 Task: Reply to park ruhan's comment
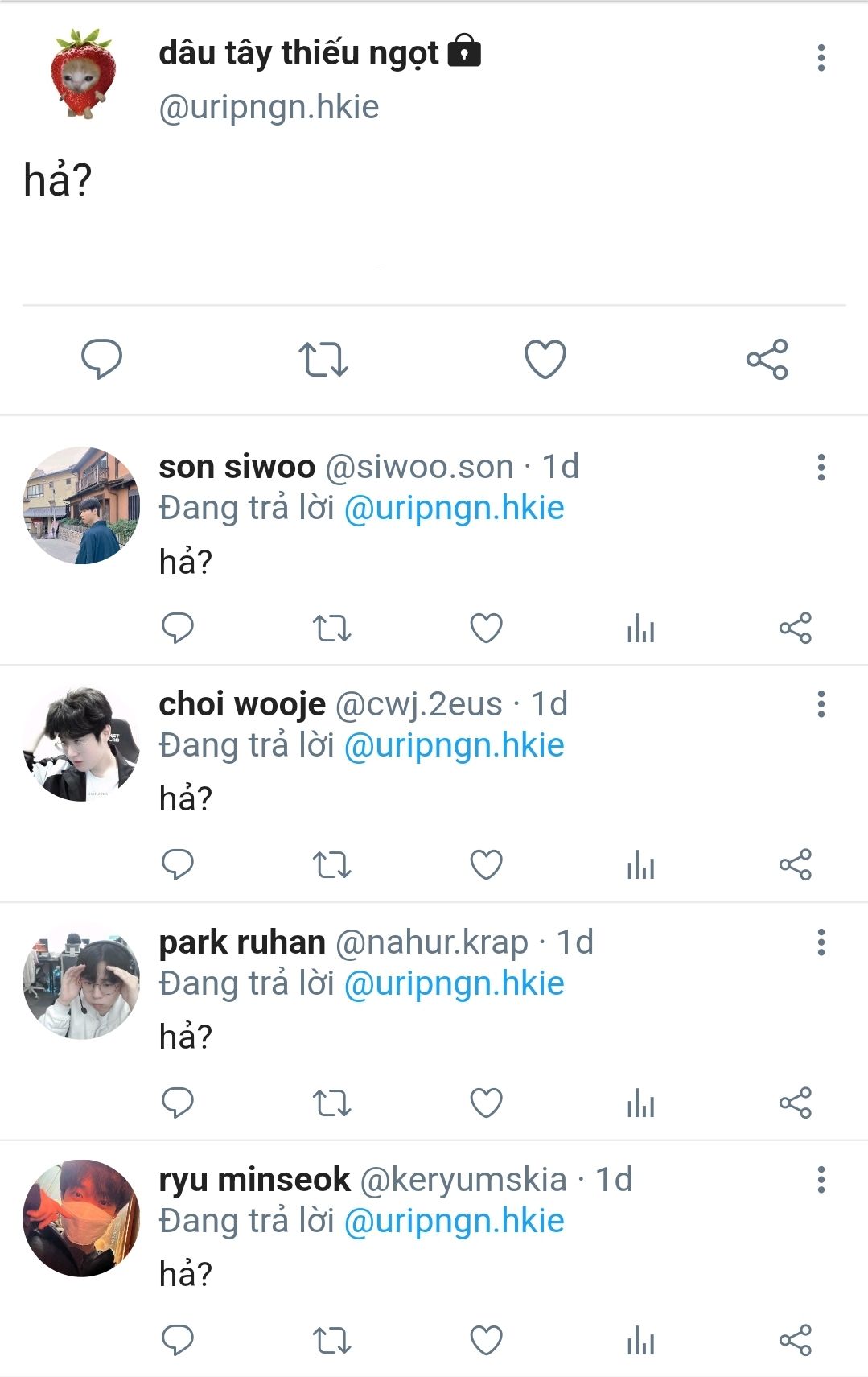click(178, 1103)
